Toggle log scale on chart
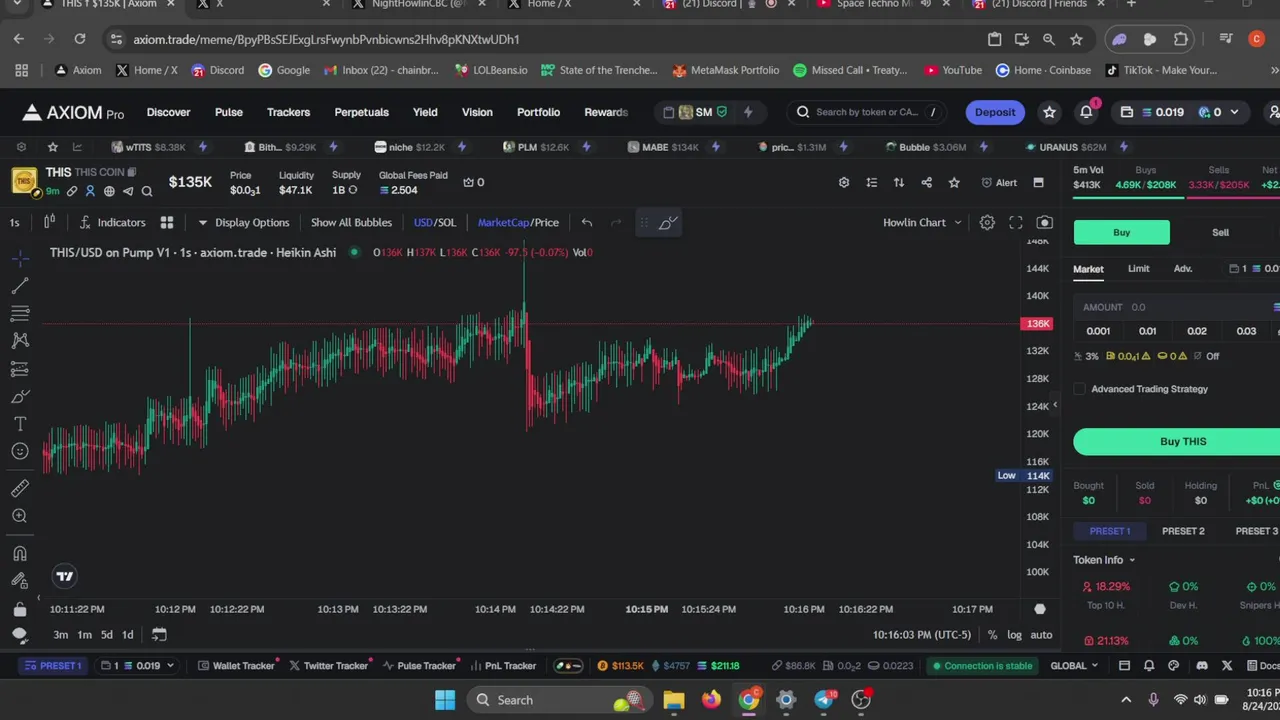The image size is (1280, 720). point(1014,635)
